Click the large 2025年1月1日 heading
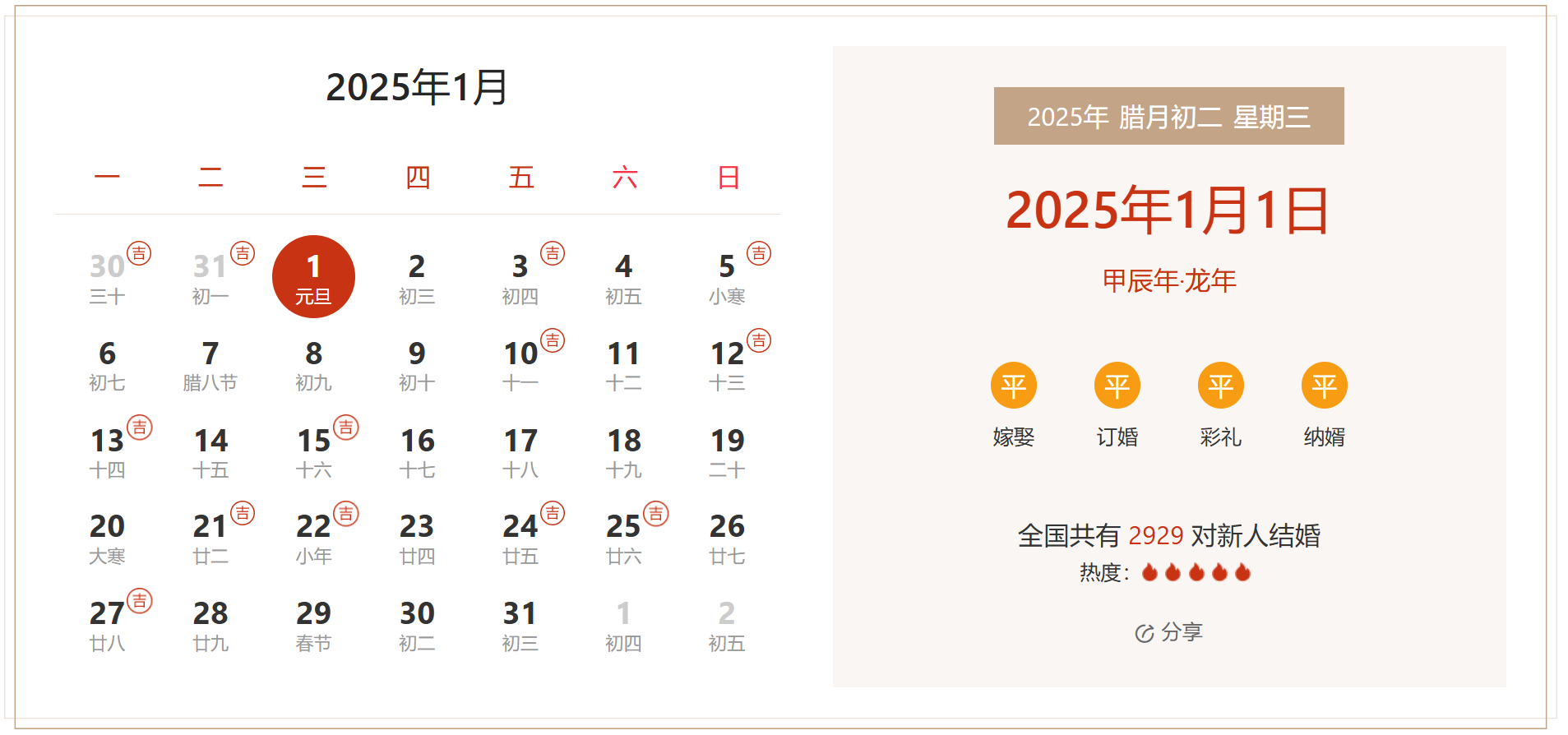The image size is (1568, 735). coord(1168,210)
